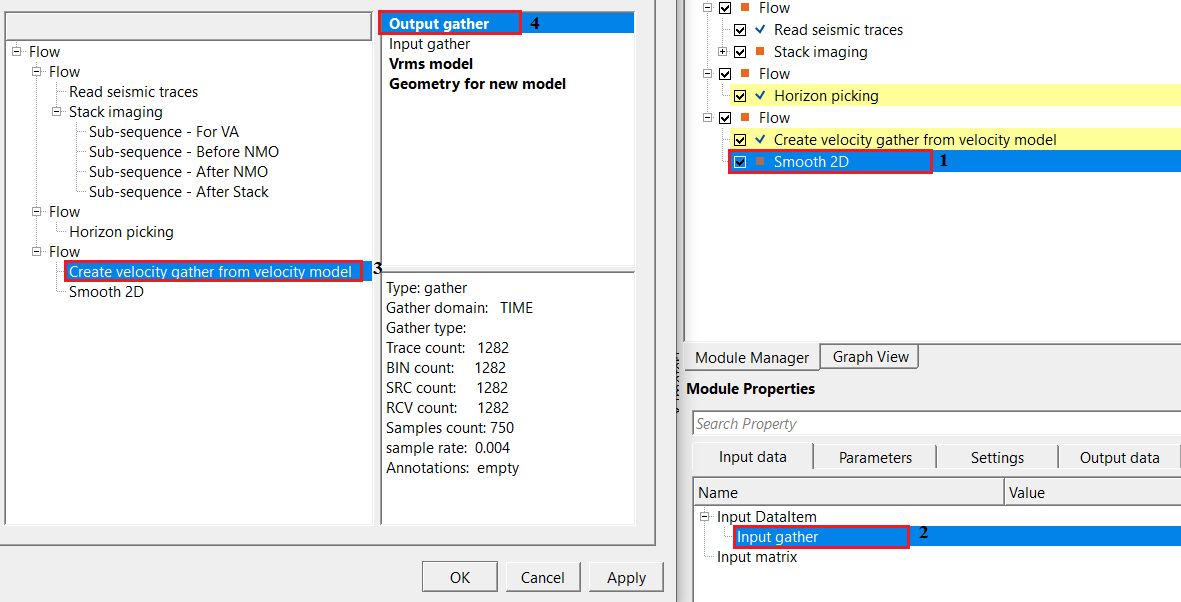Viewport: 1181px width, 602px height.
Task: Click the OK button
Action: (x=459, y=577)
